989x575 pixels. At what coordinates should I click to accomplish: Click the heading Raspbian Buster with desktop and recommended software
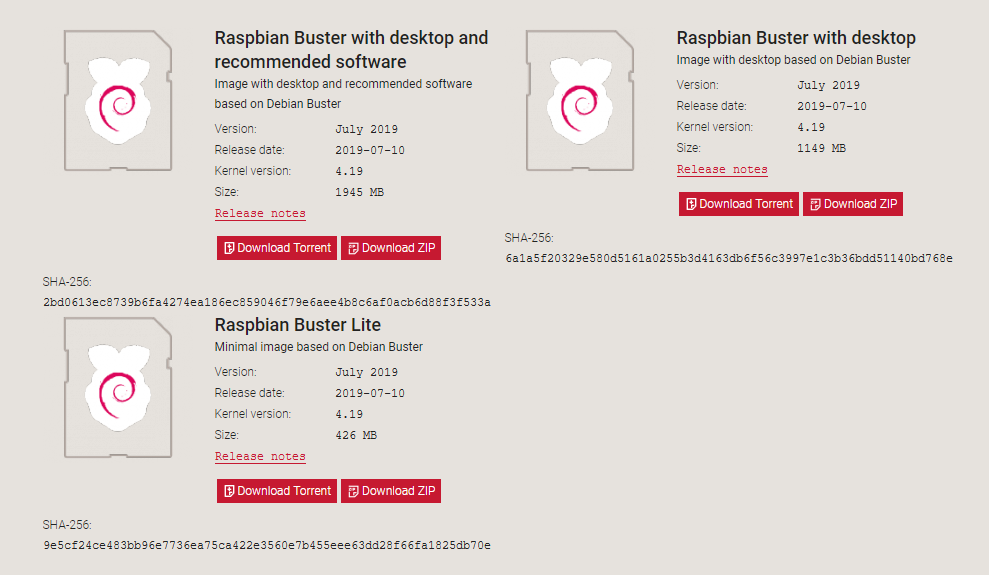coord(351,50)
